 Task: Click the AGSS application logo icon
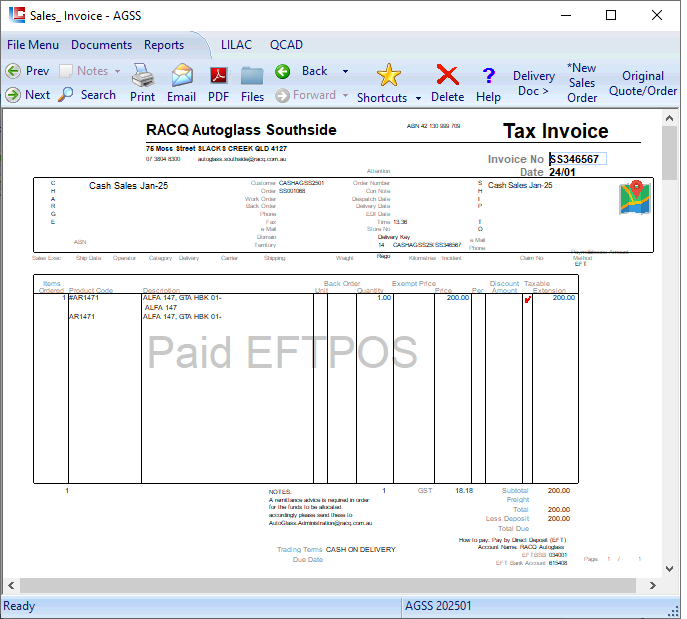click(x=17, y=15)
